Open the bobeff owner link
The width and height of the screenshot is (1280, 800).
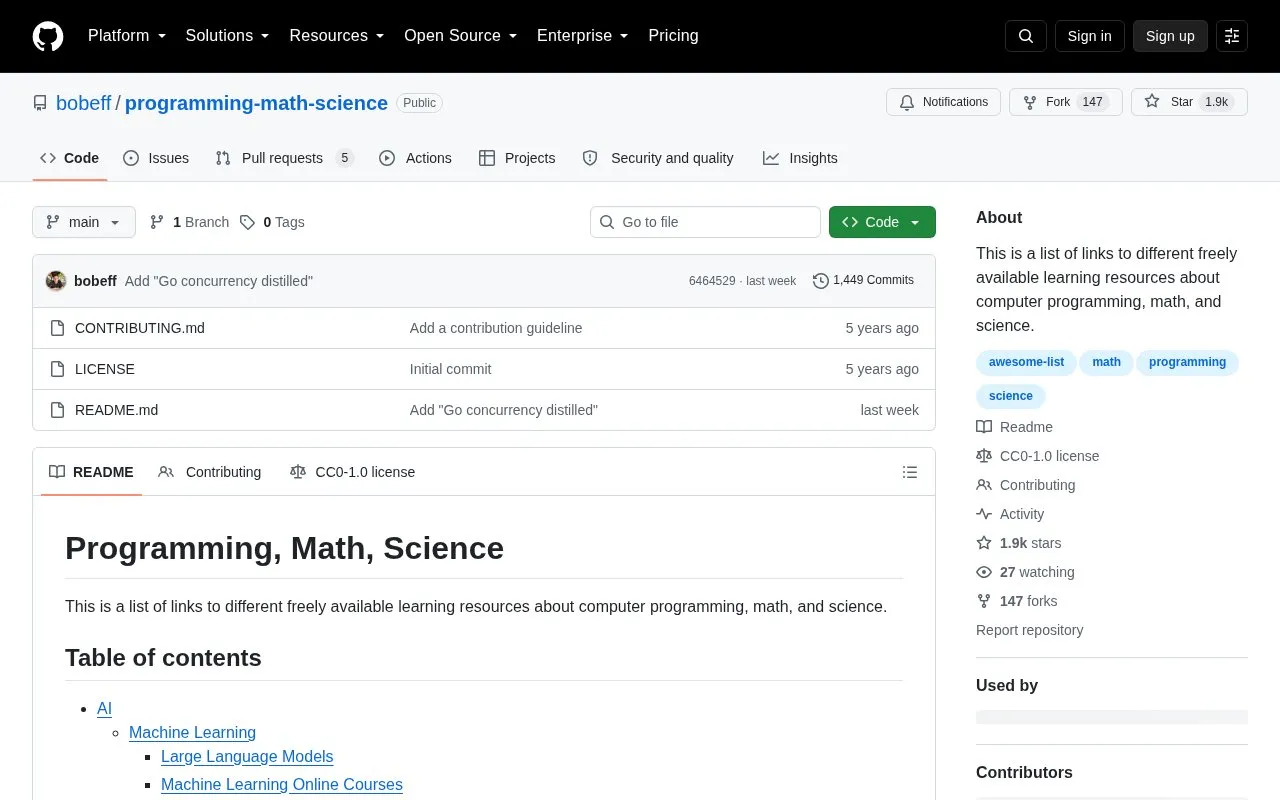84,103
